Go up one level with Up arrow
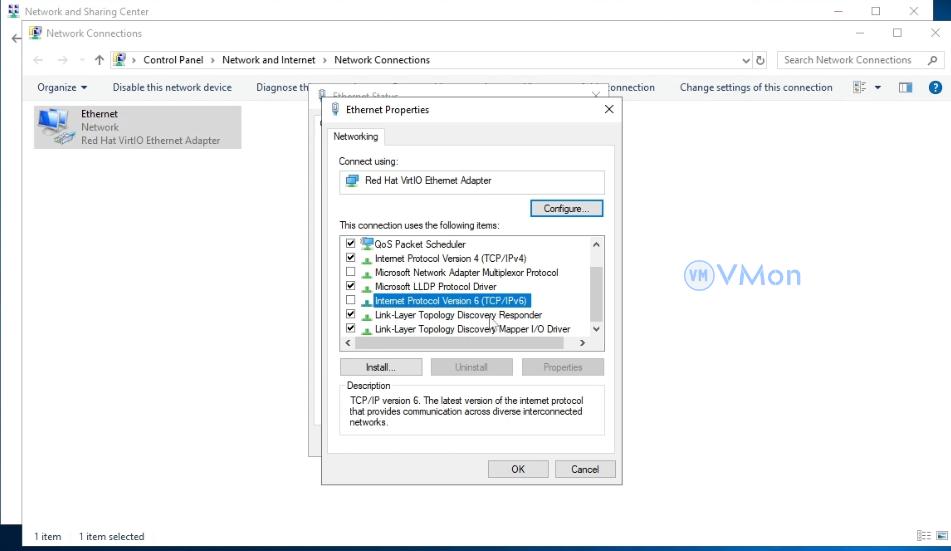The height and width of the screenshot is (551, 951). click(x=99, y=60)
